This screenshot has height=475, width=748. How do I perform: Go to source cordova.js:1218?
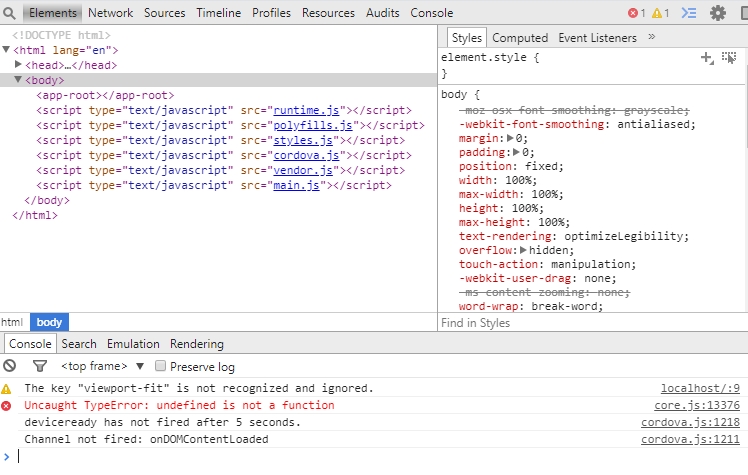690,423
